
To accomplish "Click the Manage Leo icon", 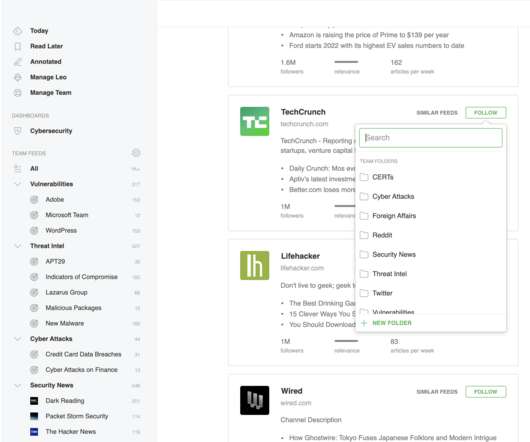I will pyautogui.click(x=18, y=77).
